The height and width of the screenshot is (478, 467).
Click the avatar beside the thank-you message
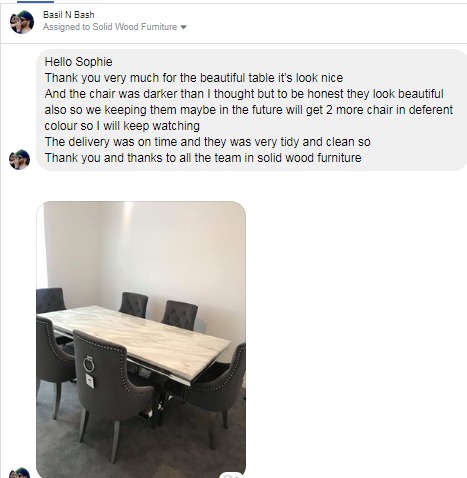[x=19, y=159]
